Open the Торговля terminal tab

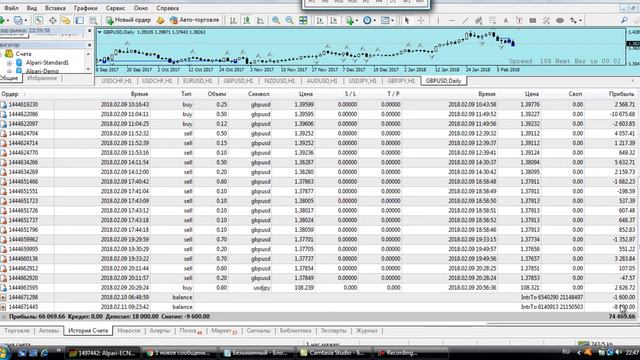point(17,331)
